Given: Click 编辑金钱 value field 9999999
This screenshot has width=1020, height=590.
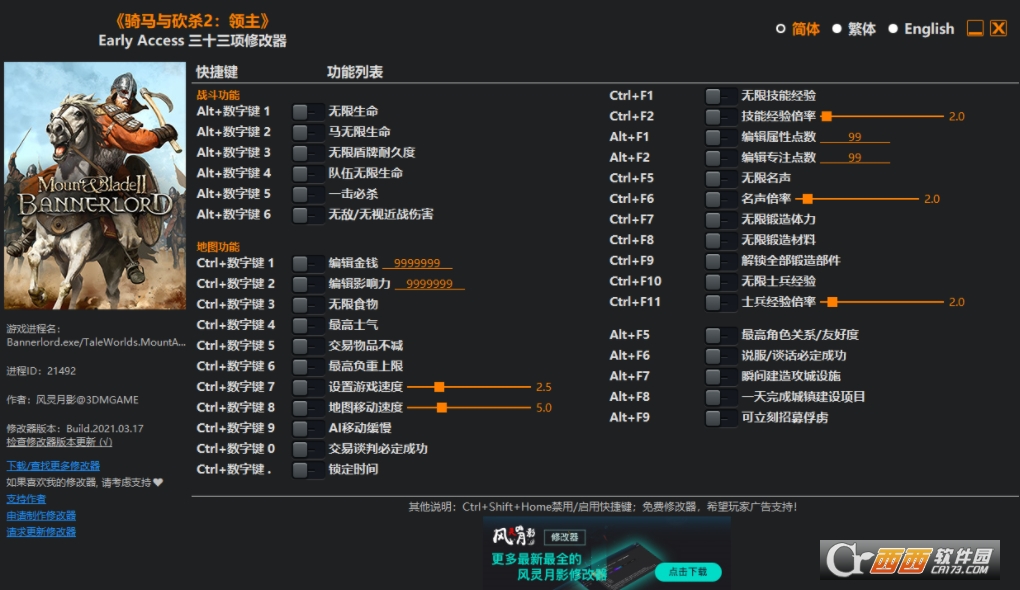Looking at the screenshot, I should [x=417, y=263].
